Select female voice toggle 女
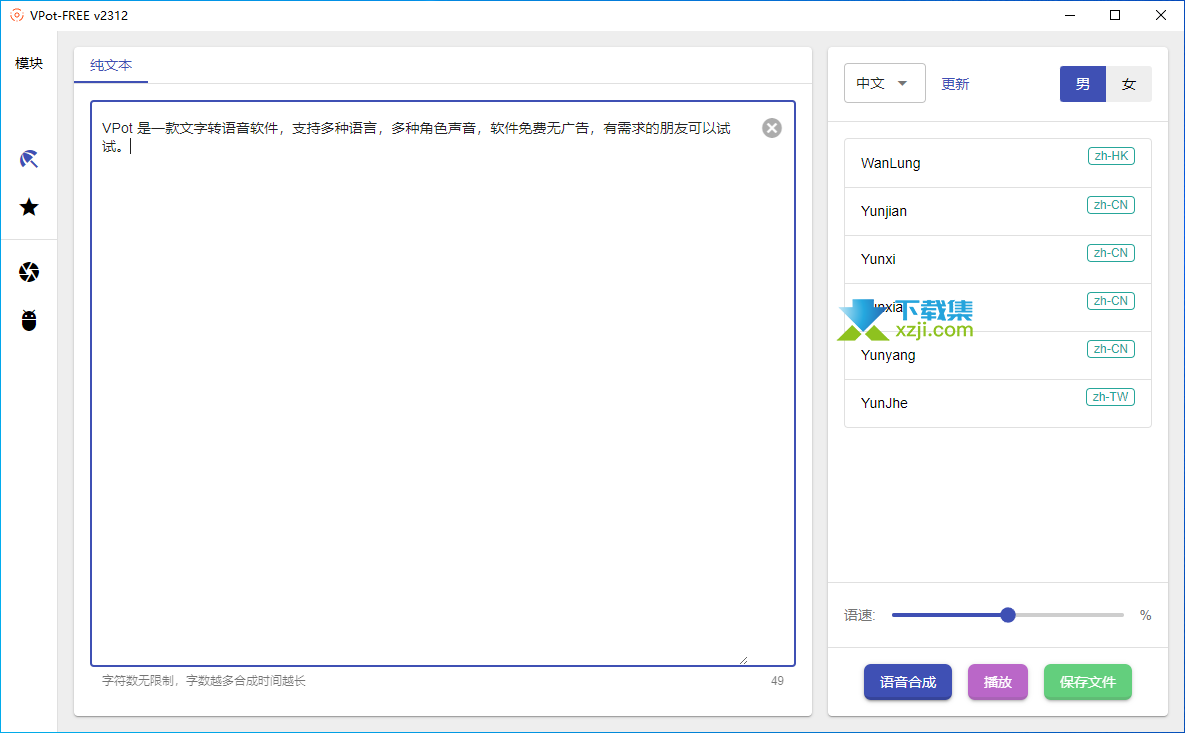1185x733 pixels. click(1128, 84)
